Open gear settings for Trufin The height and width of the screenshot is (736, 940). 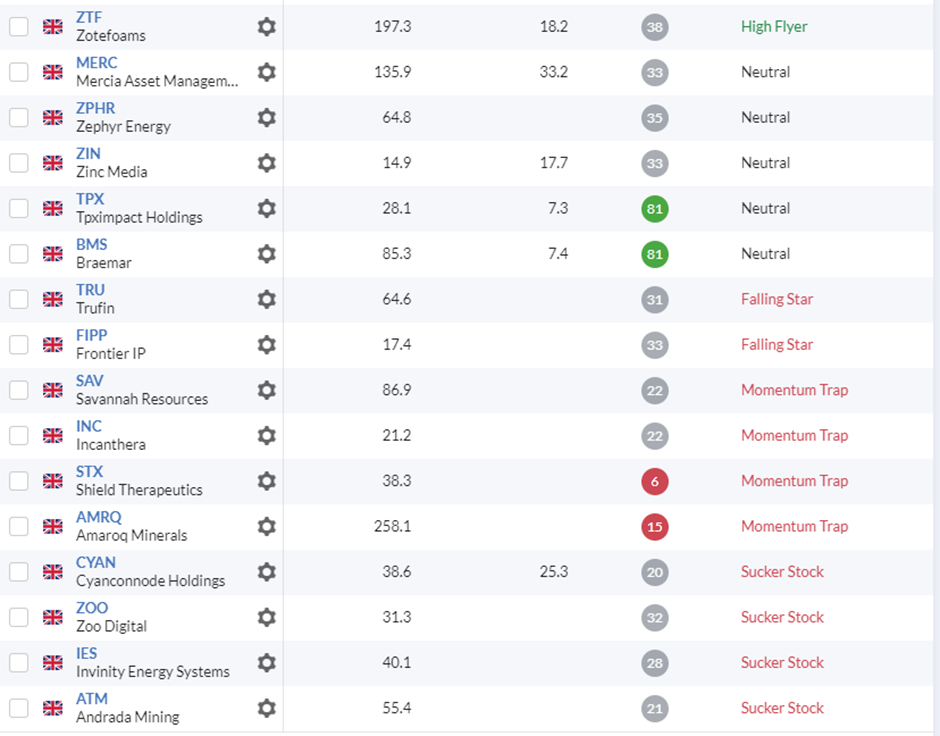pyautogui.click(x=267, y=299)
